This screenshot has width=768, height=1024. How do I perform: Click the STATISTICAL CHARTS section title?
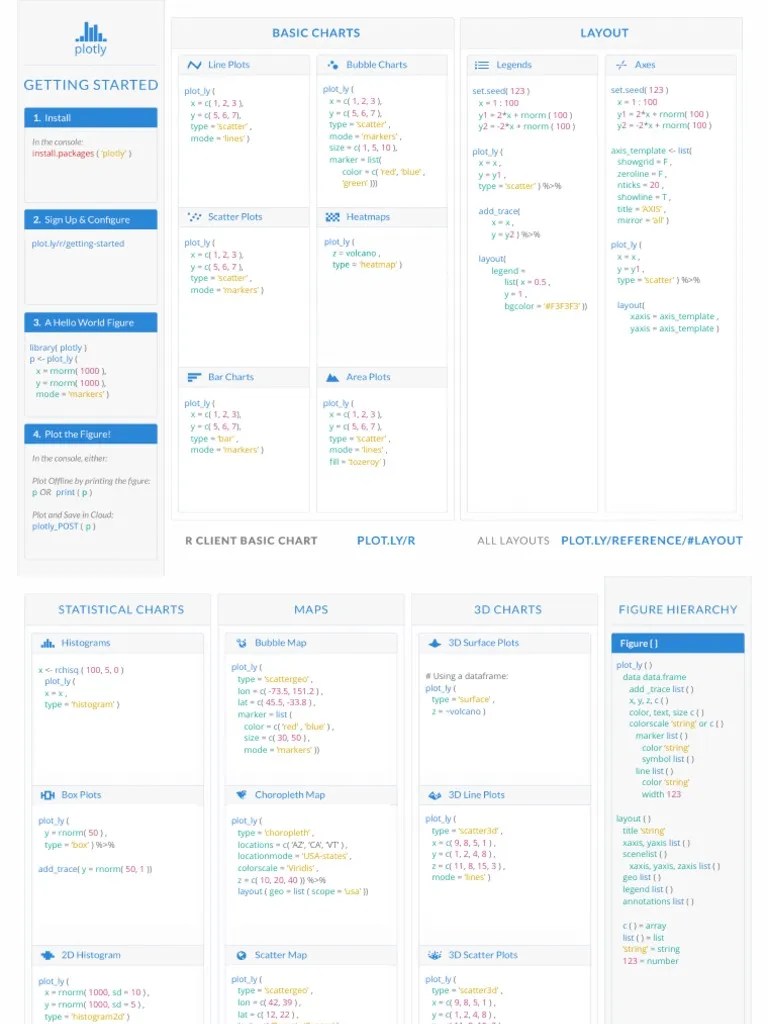[x=121, y=609]
